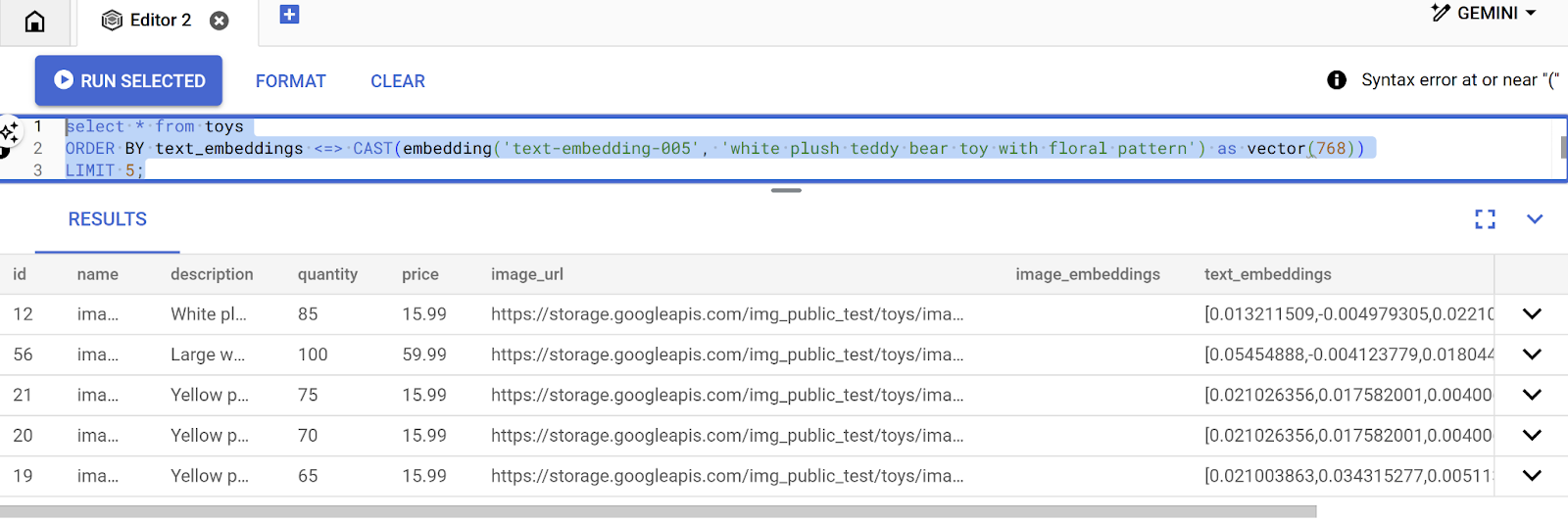Expand the row with id 56
Viewport: 1568px width, 522px height.
1532,355
